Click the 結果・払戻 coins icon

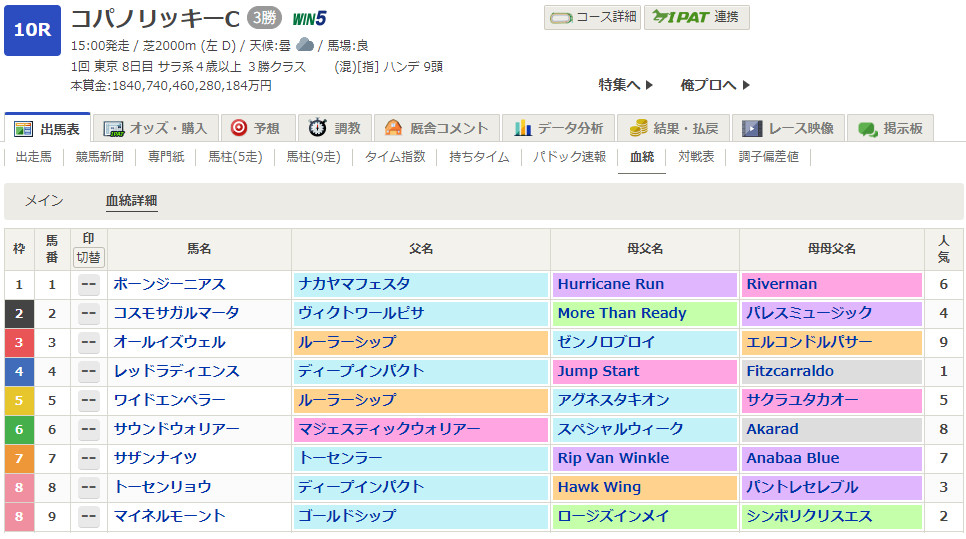[x=637, y=128]
